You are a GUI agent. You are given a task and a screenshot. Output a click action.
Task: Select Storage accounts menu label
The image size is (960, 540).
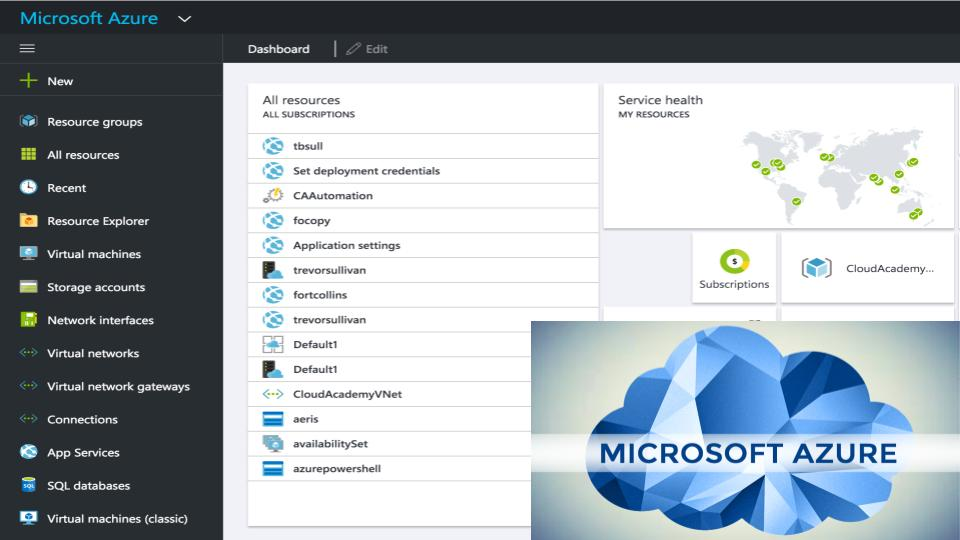(x=96, y=287)
